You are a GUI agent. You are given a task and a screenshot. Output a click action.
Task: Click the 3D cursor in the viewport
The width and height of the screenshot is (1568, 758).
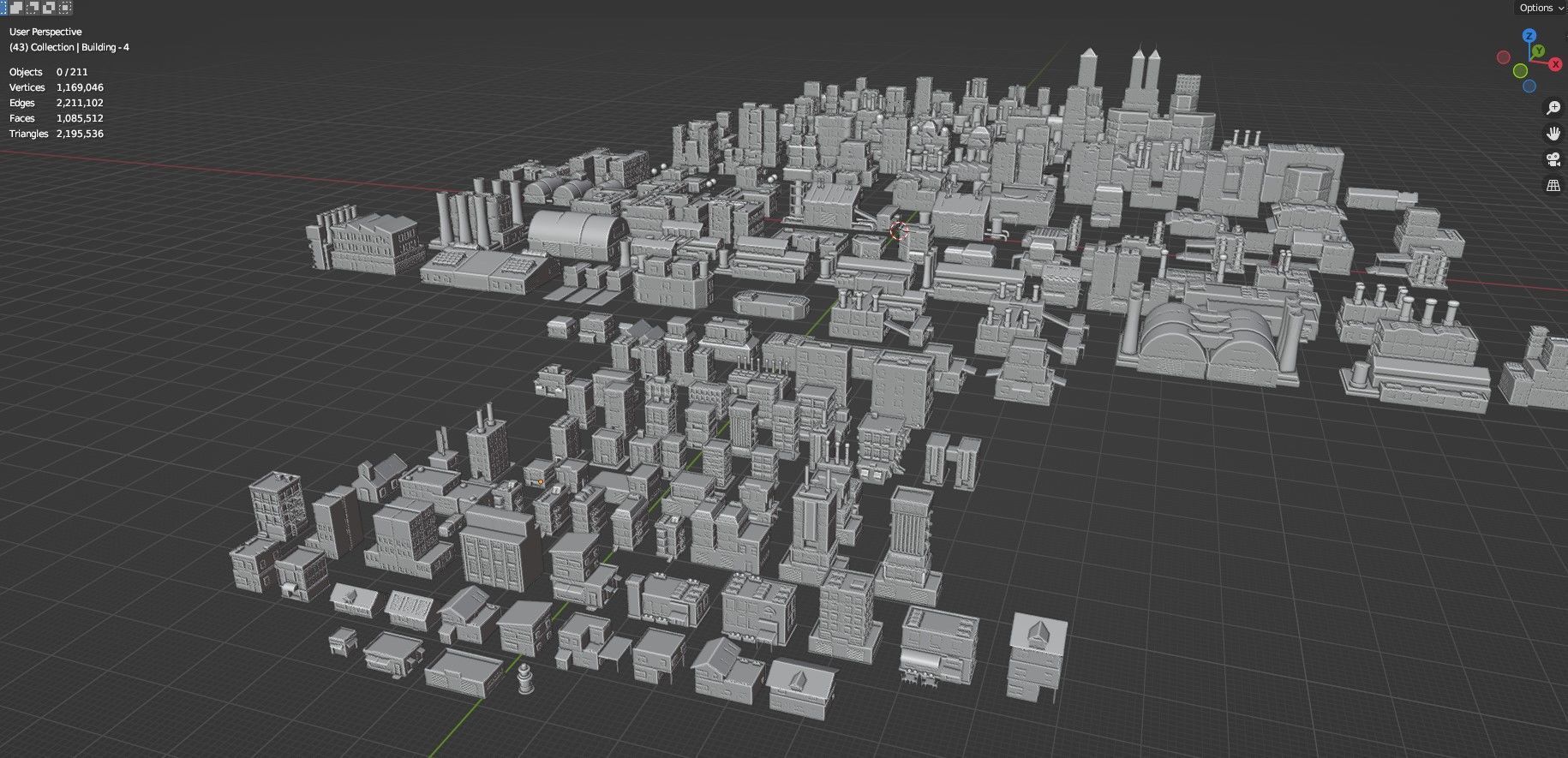point(898,230)
